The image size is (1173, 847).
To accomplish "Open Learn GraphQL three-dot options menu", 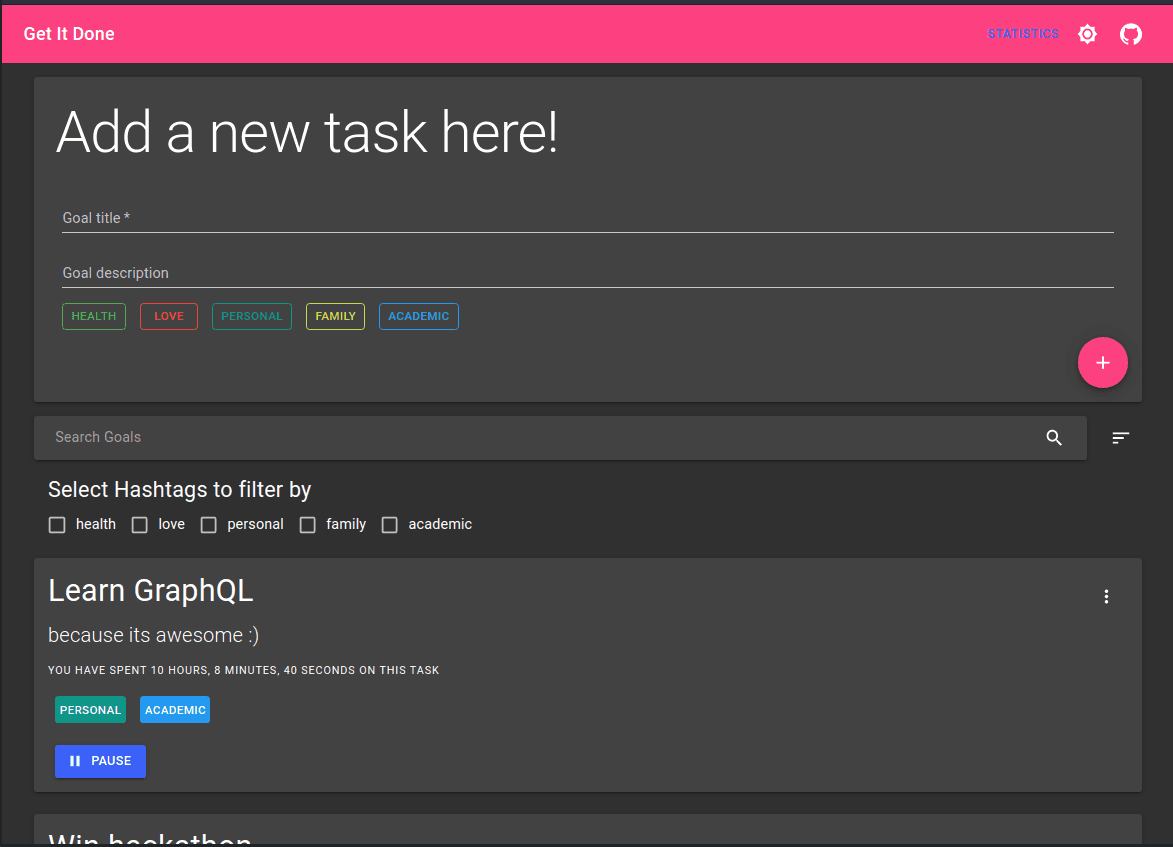I will tap(1106, 597).
